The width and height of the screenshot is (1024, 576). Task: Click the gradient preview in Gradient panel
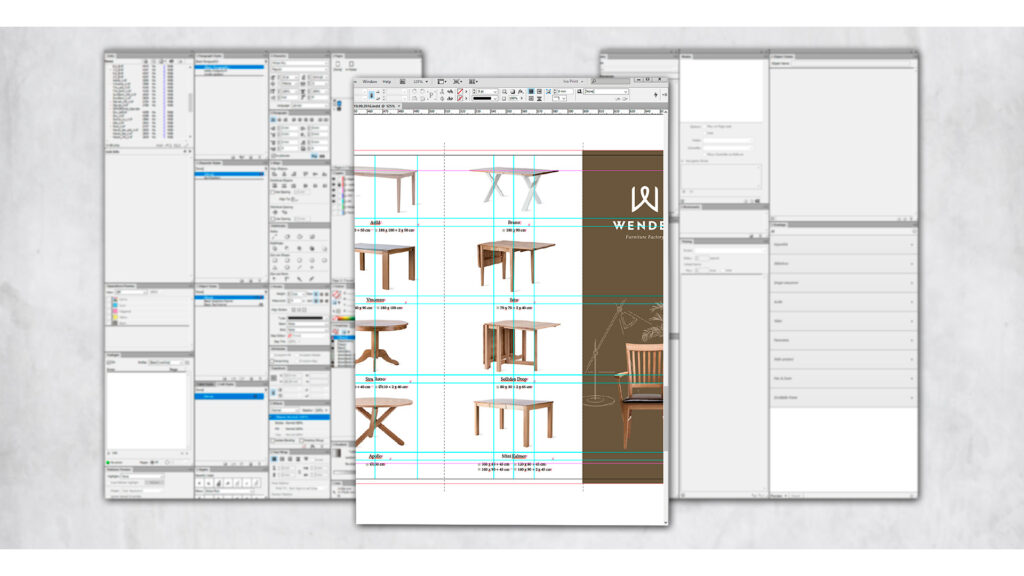click(337, 453)
